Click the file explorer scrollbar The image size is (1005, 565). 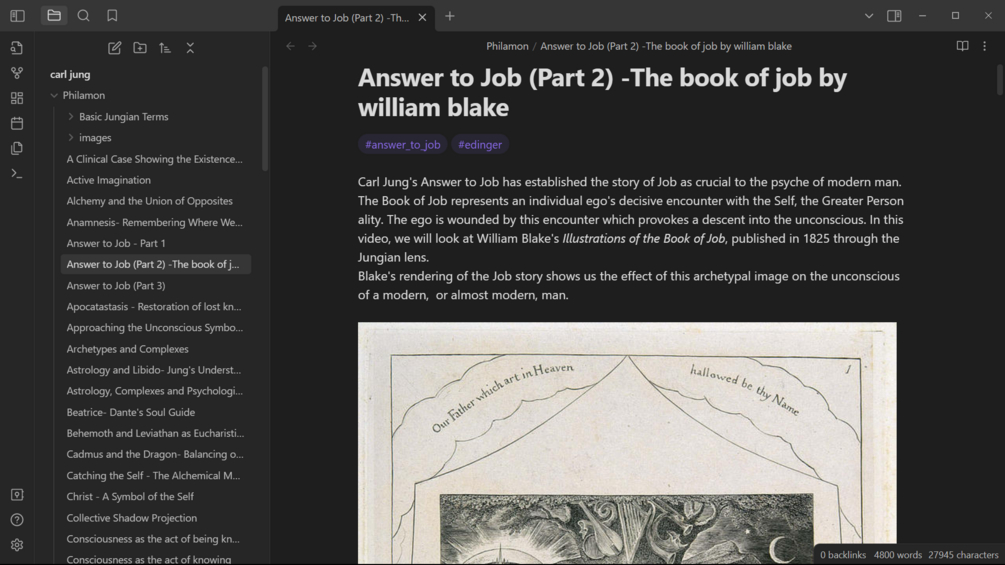pyautogui.click(x=265, y=119)
